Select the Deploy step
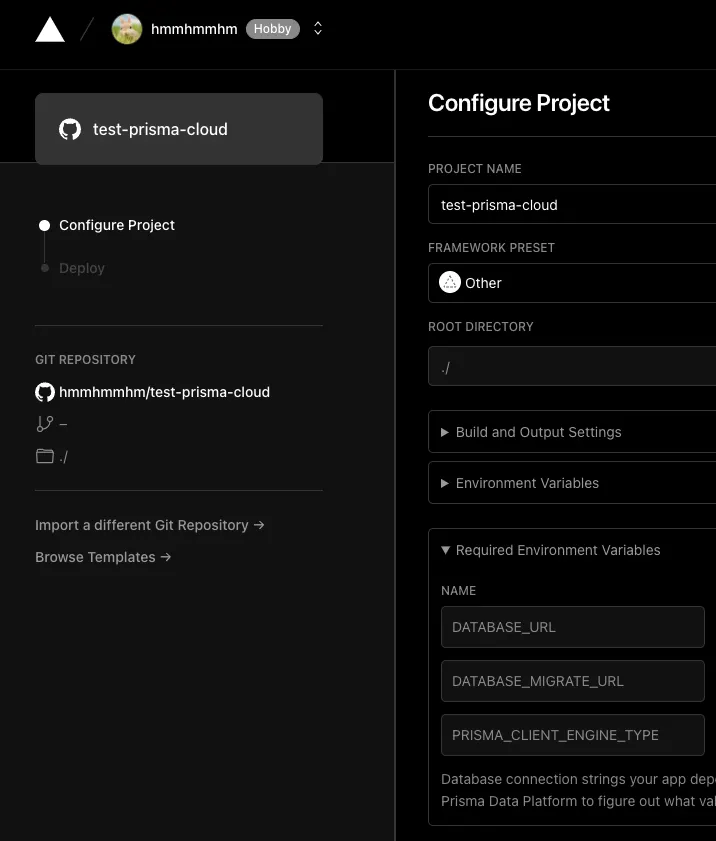 pyautogui.click(x=82, y=268)
